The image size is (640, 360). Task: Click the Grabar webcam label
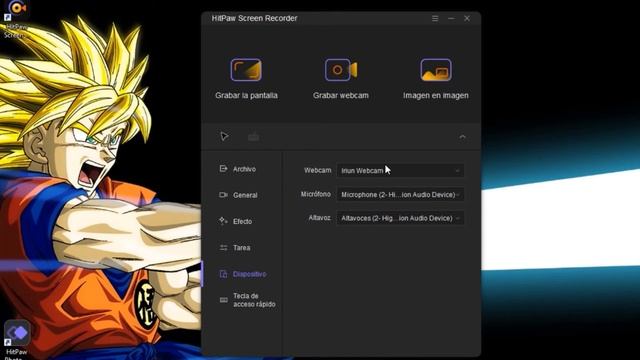click(341, 96)
